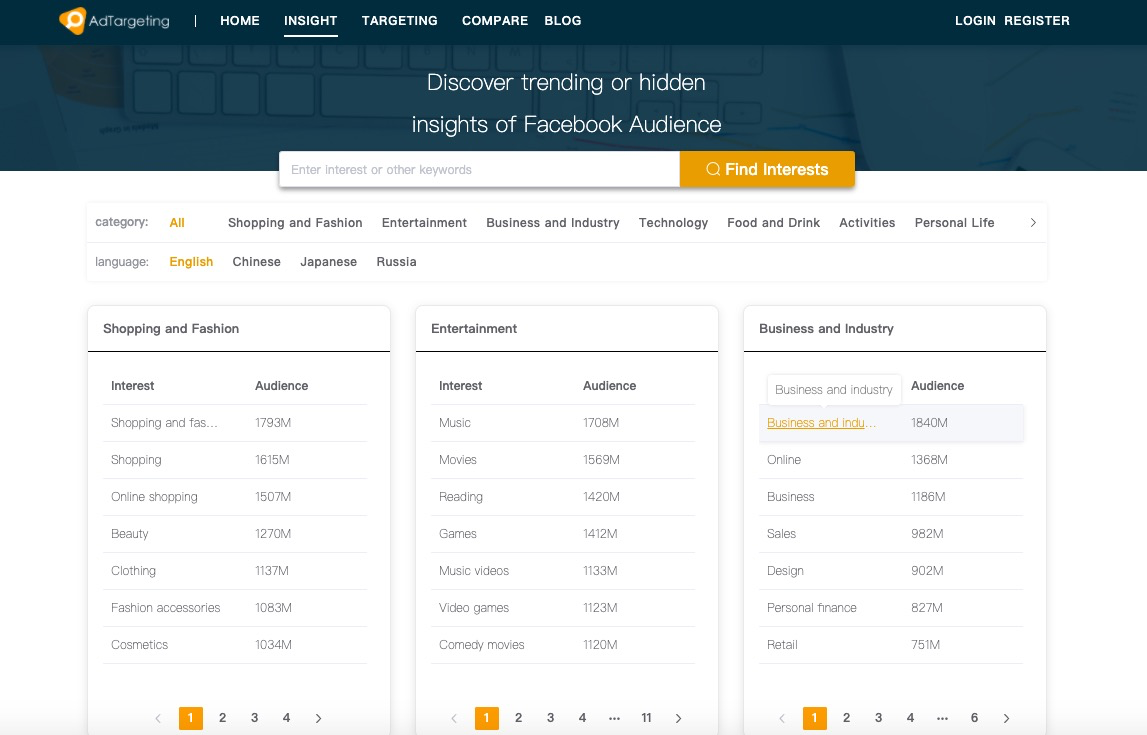The image size is (1147, 735).
Task: Select the Sales interest row
Action: click(x=891, y=534)
